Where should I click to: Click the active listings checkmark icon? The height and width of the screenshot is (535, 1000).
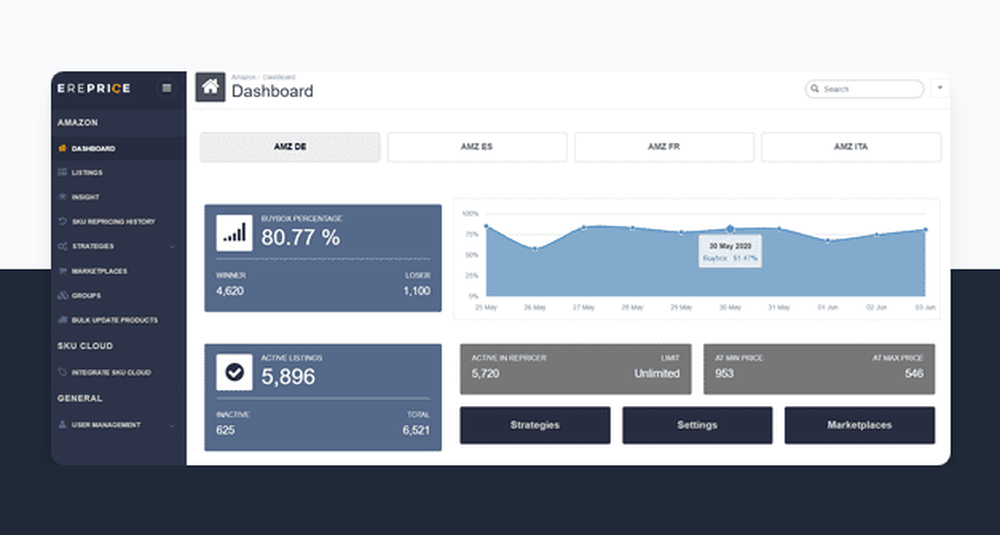pos(234,372)
